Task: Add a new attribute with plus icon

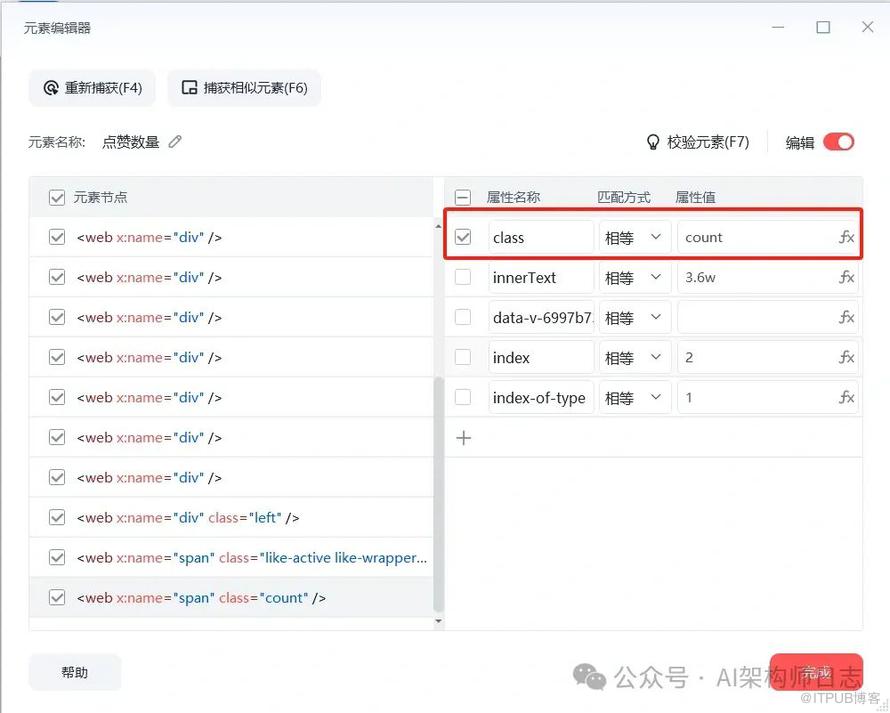Action: pyautogui.click(x=464, y=438)
